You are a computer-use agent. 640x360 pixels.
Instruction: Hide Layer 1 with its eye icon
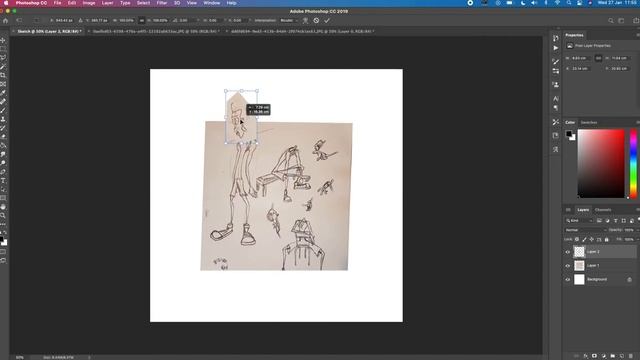click(x=568, y=266)
